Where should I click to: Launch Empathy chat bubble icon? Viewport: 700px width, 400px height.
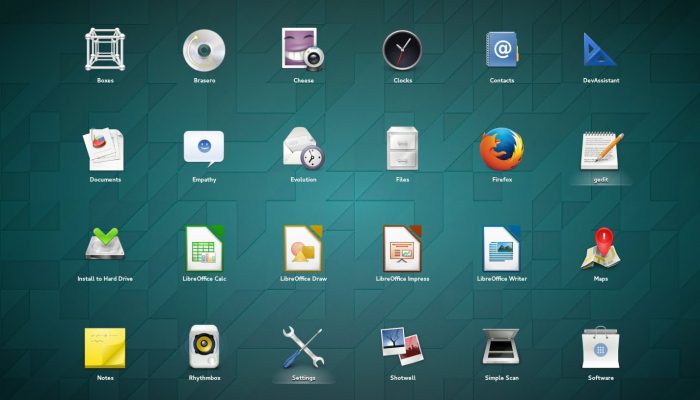pyautogui.click(x=204, y=149)
